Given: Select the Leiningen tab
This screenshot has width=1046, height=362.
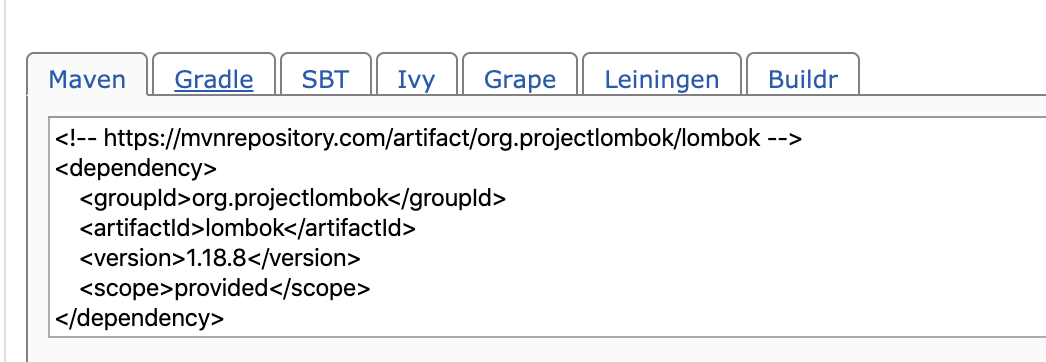Looking at the screenshot, I should pyautogui.click(x=662, y=80).
